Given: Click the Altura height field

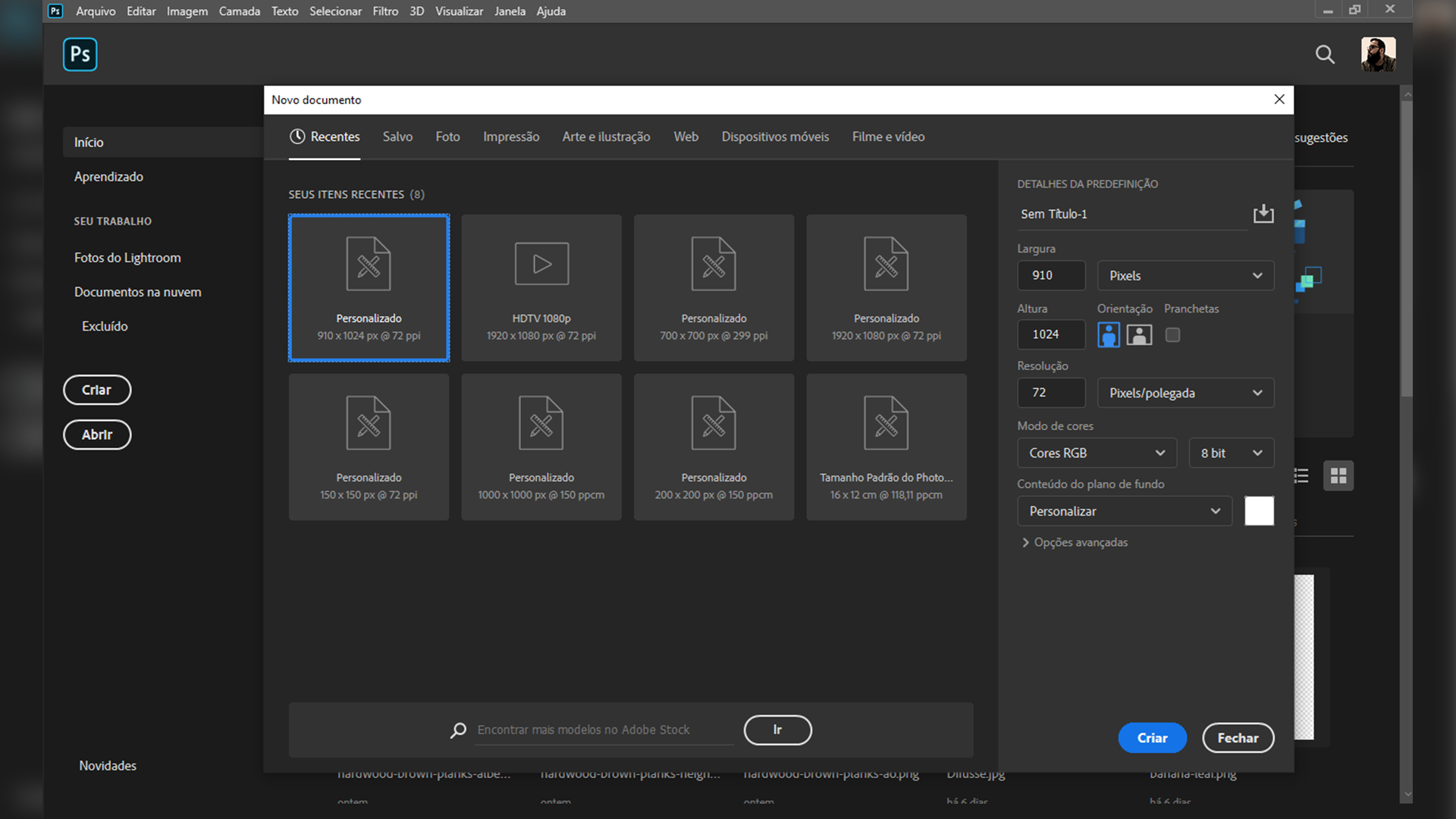Looking at the screenshot, I should tap(1051, 334).
